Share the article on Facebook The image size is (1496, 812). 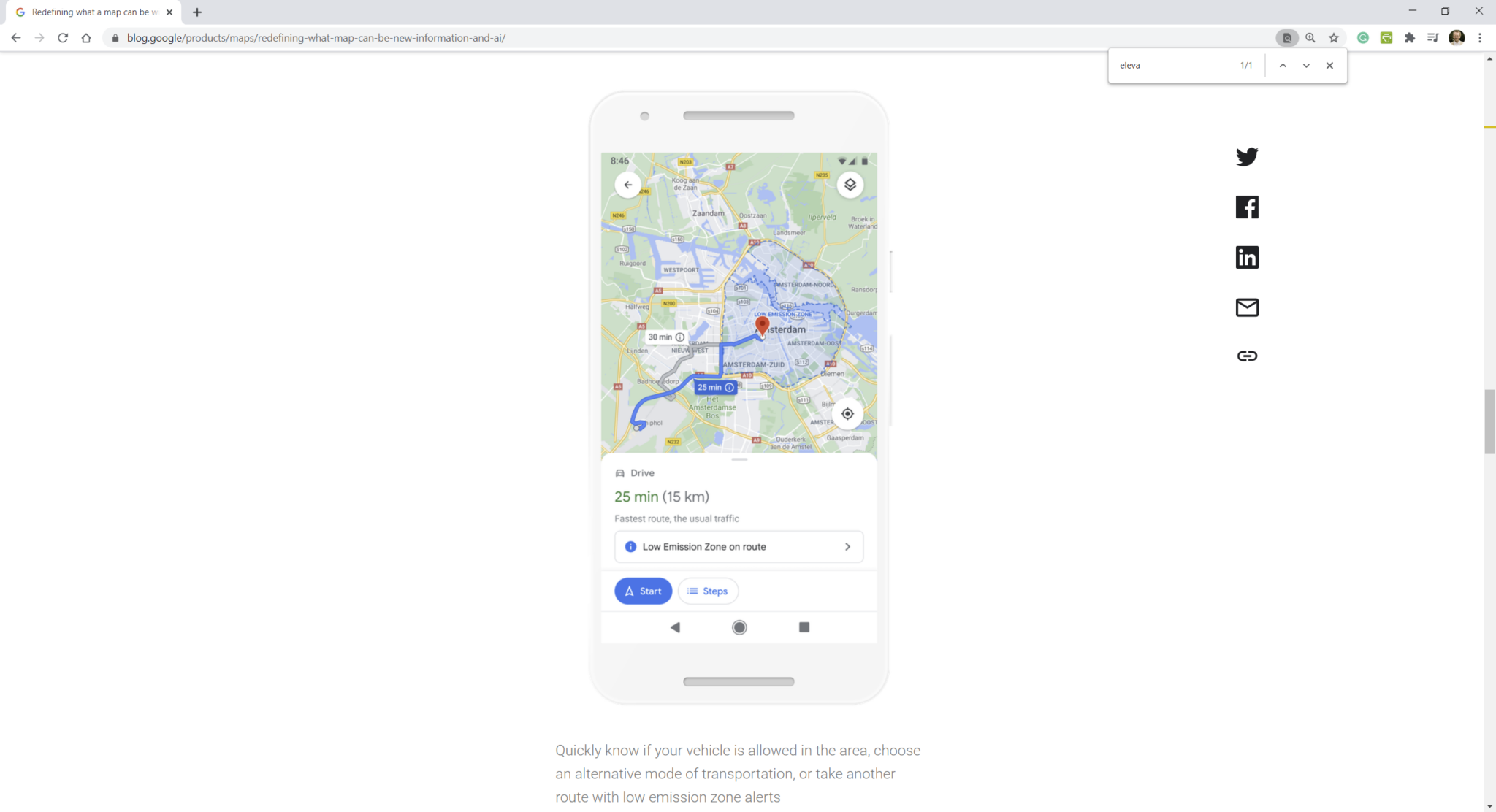click(1246, 207)
